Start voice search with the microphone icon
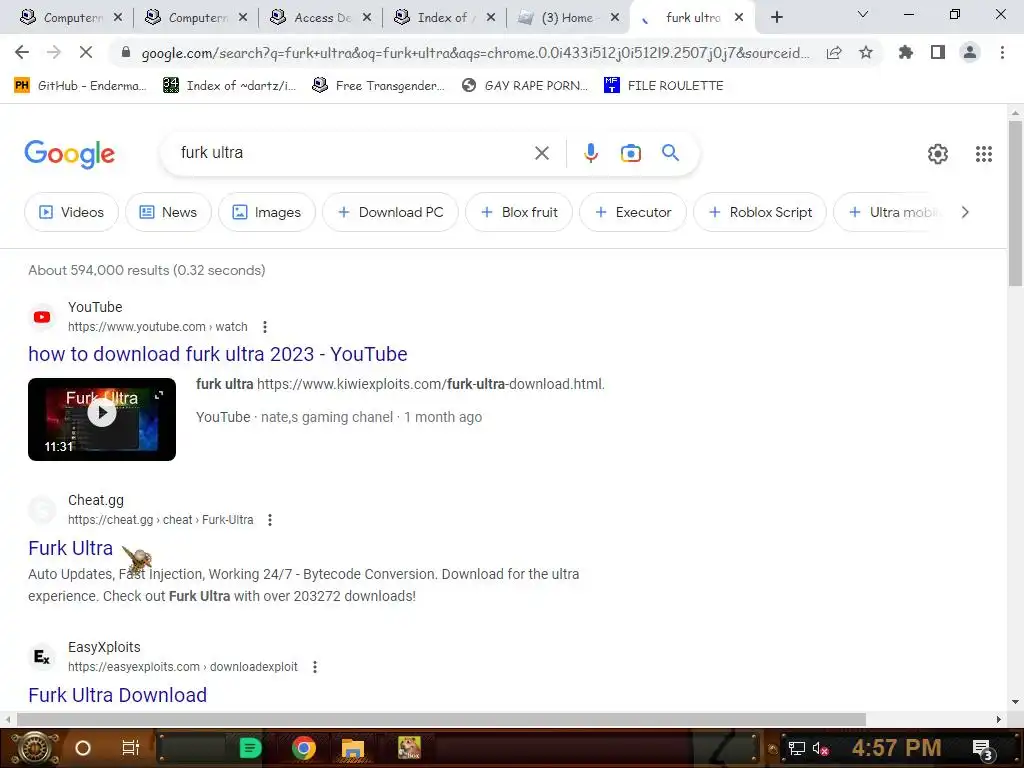Screen dimensions: 1024x768 (x=590, y=153)
